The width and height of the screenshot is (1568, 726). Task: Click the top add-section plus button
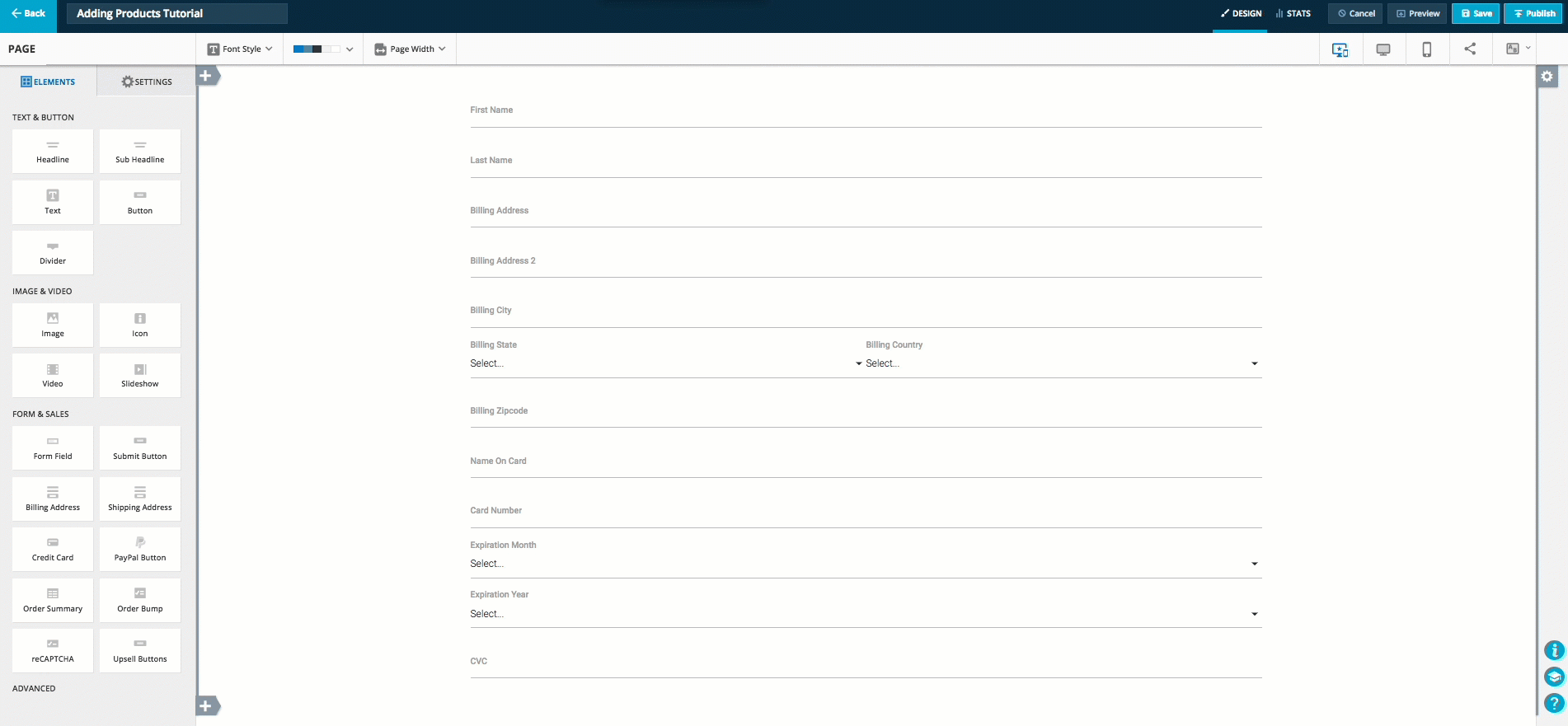point(207,76)
